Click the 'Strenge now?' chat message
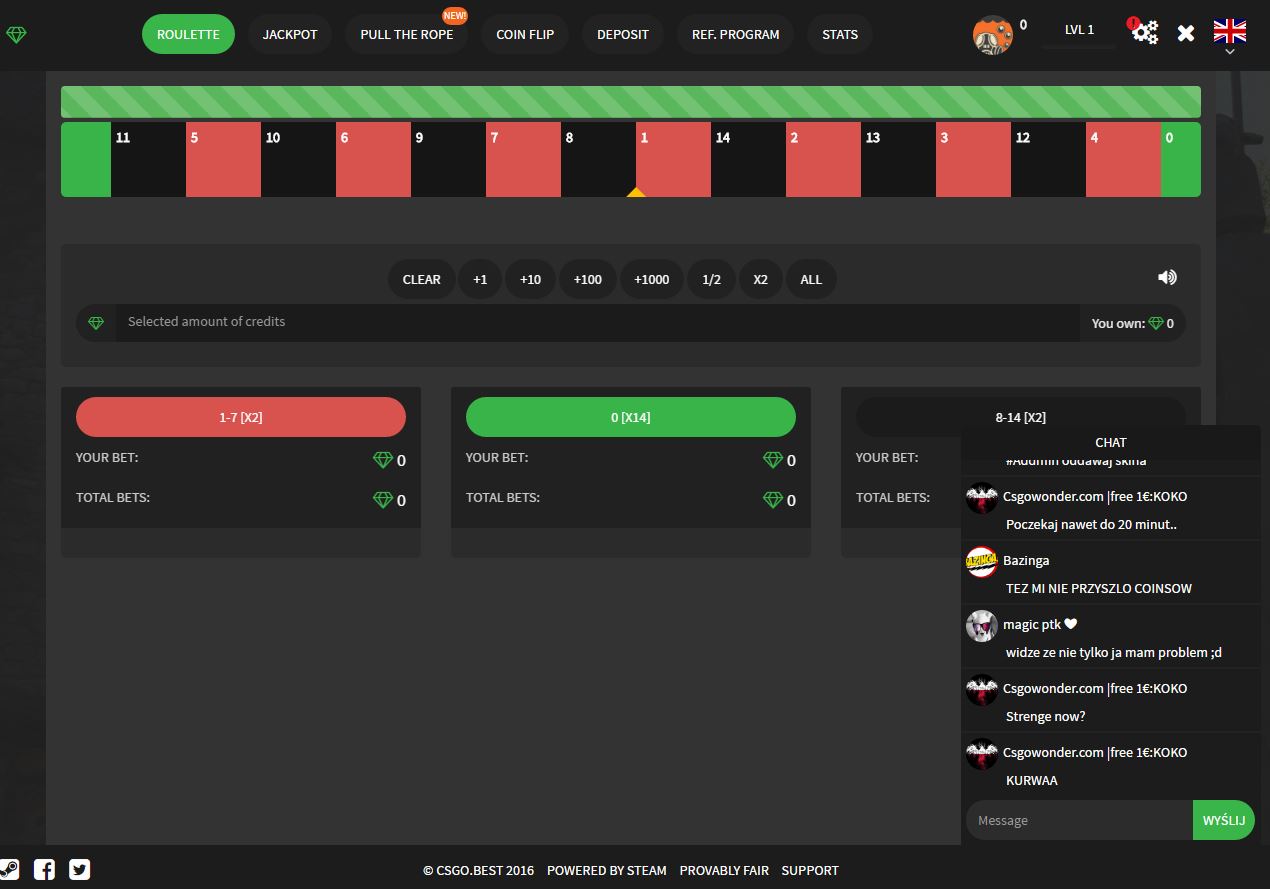 click(x=1045, y=716)
